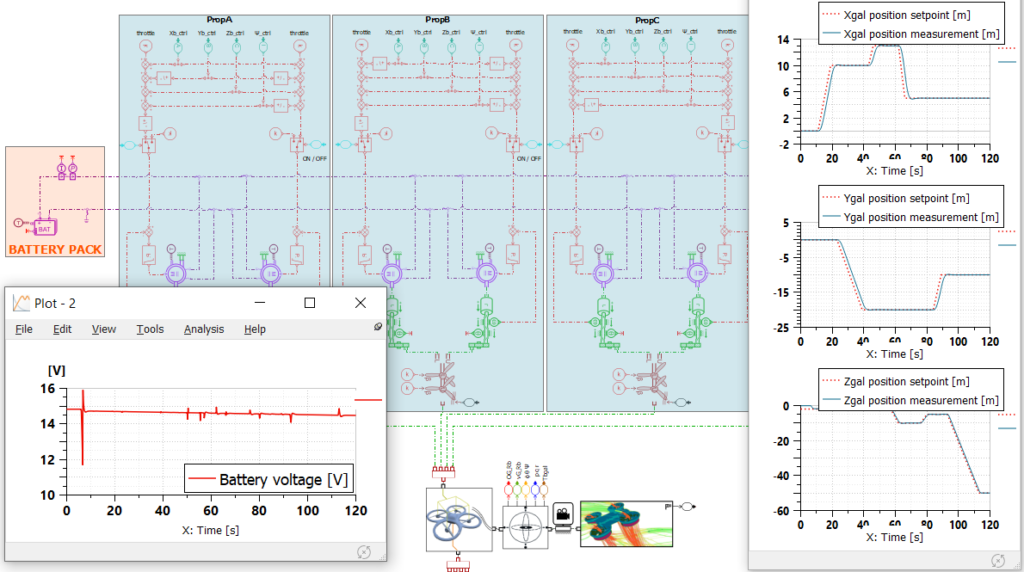Select PropC's left throttle input
Viewport: 1024px width, 572px height.
[x=572, y=44]
